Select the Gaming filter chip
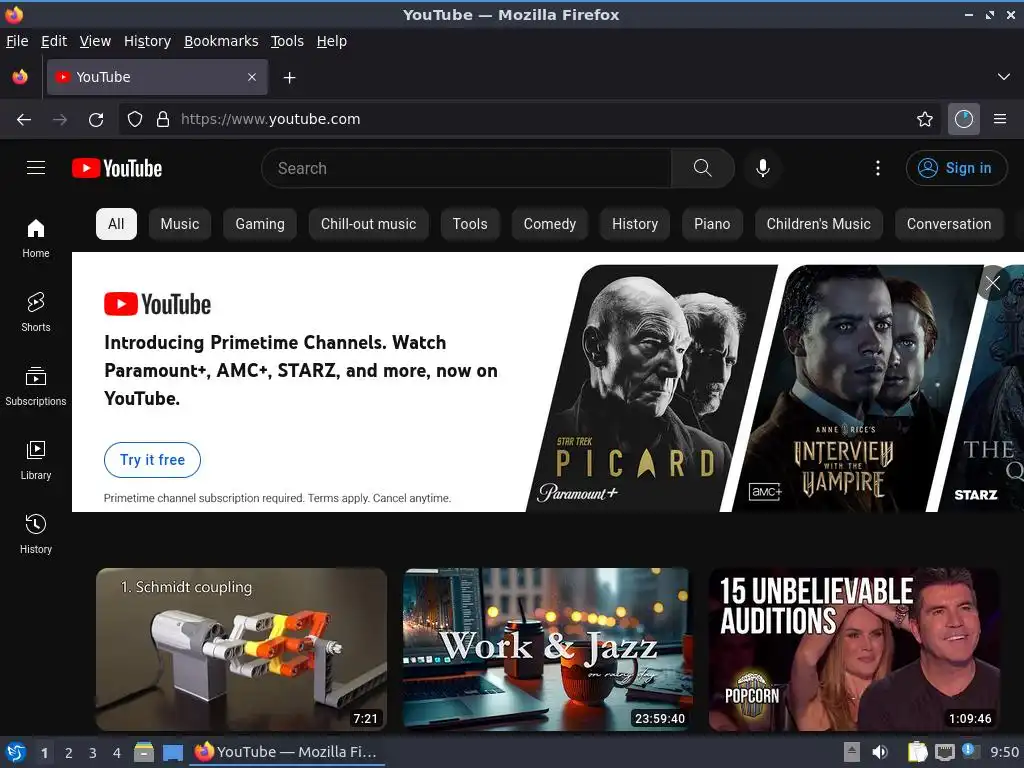The width and height of the screenshot is (1024, 768). (x=260, y=224)
